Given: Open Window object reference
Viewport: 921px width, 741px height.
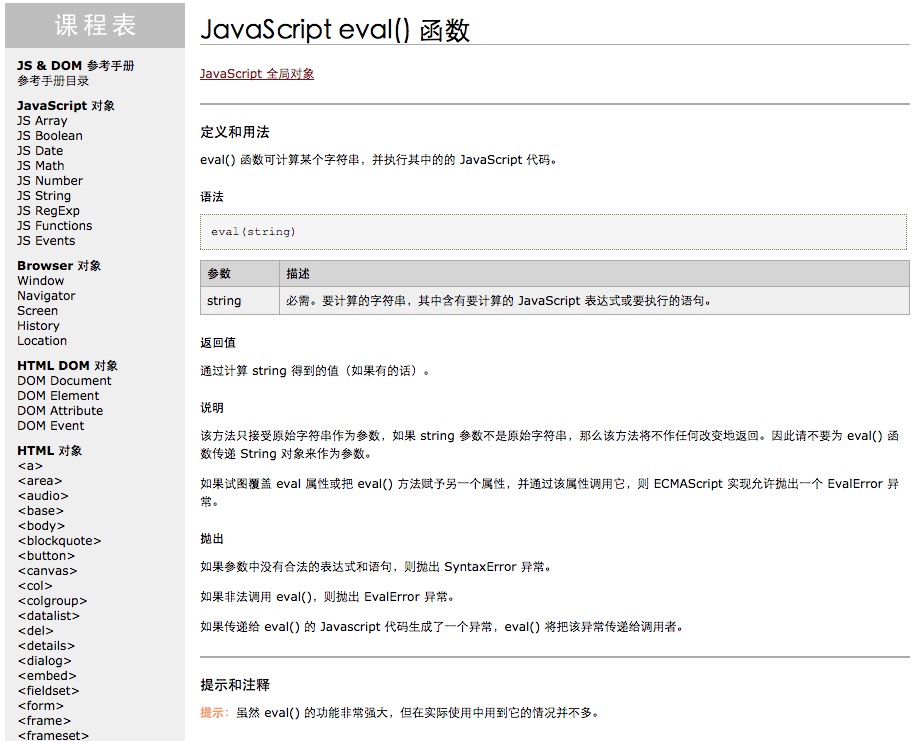Looking at the screenshot, I should pyautogui.click(x=41, y=281).
